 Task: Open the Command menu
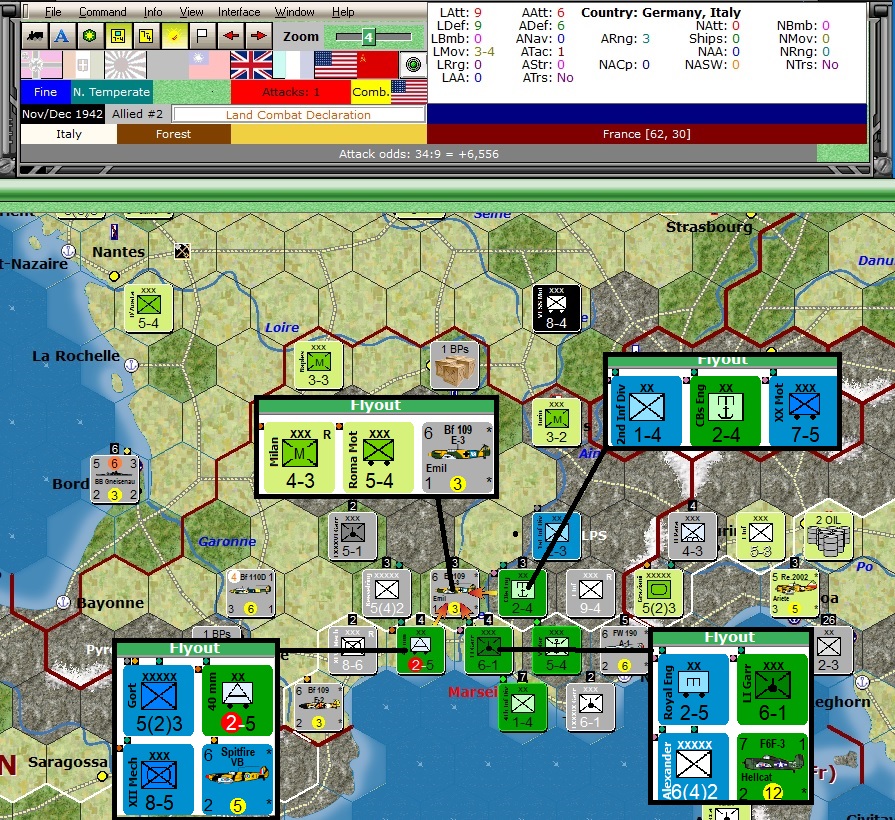point(103,12)
